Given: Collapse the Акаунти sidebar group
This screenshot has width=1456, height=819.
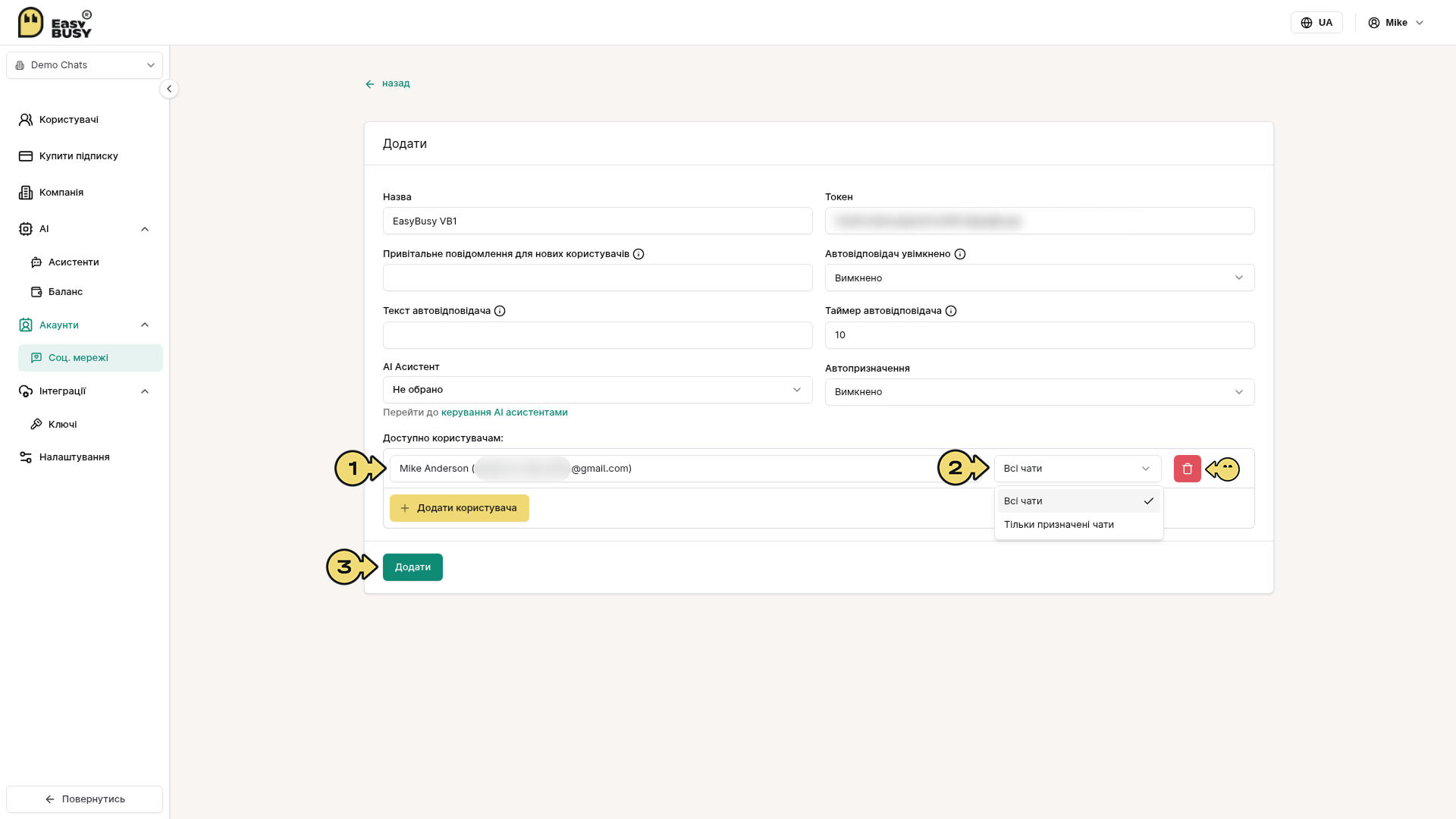Looking at the screenshot, I should (x=145, y=325).
